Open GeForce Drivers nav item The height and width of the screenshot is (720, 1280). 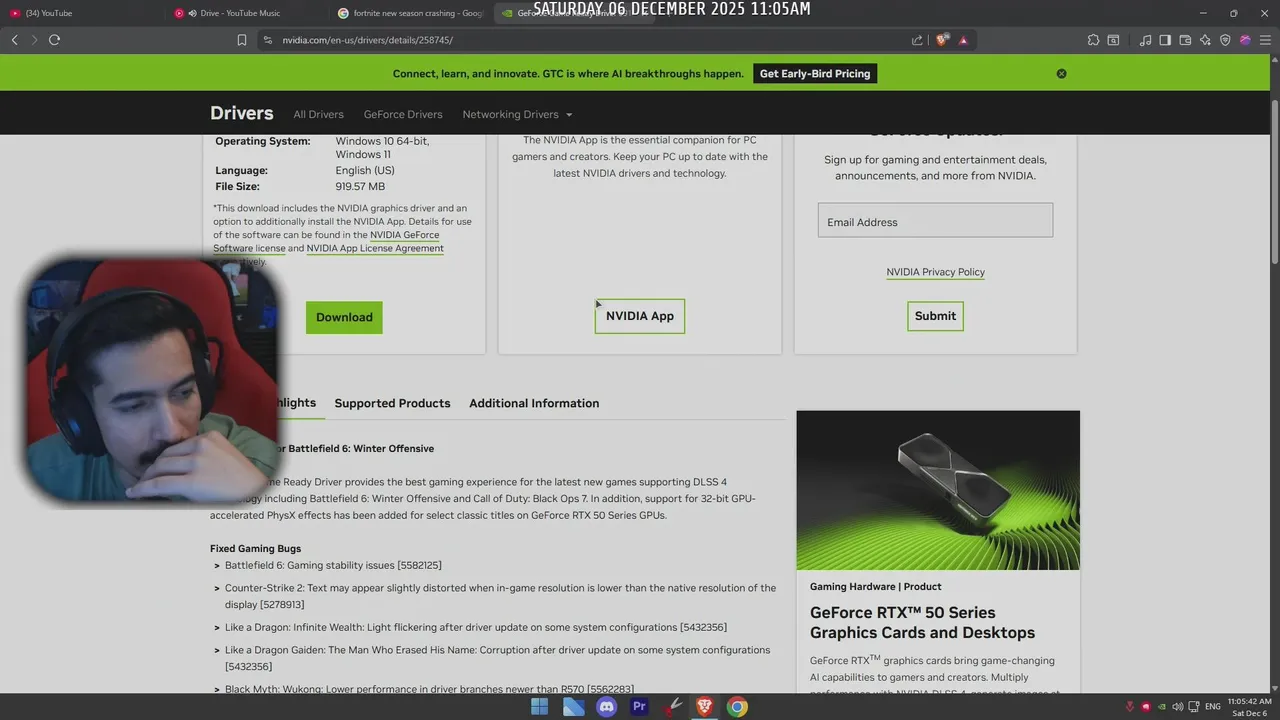403,115
